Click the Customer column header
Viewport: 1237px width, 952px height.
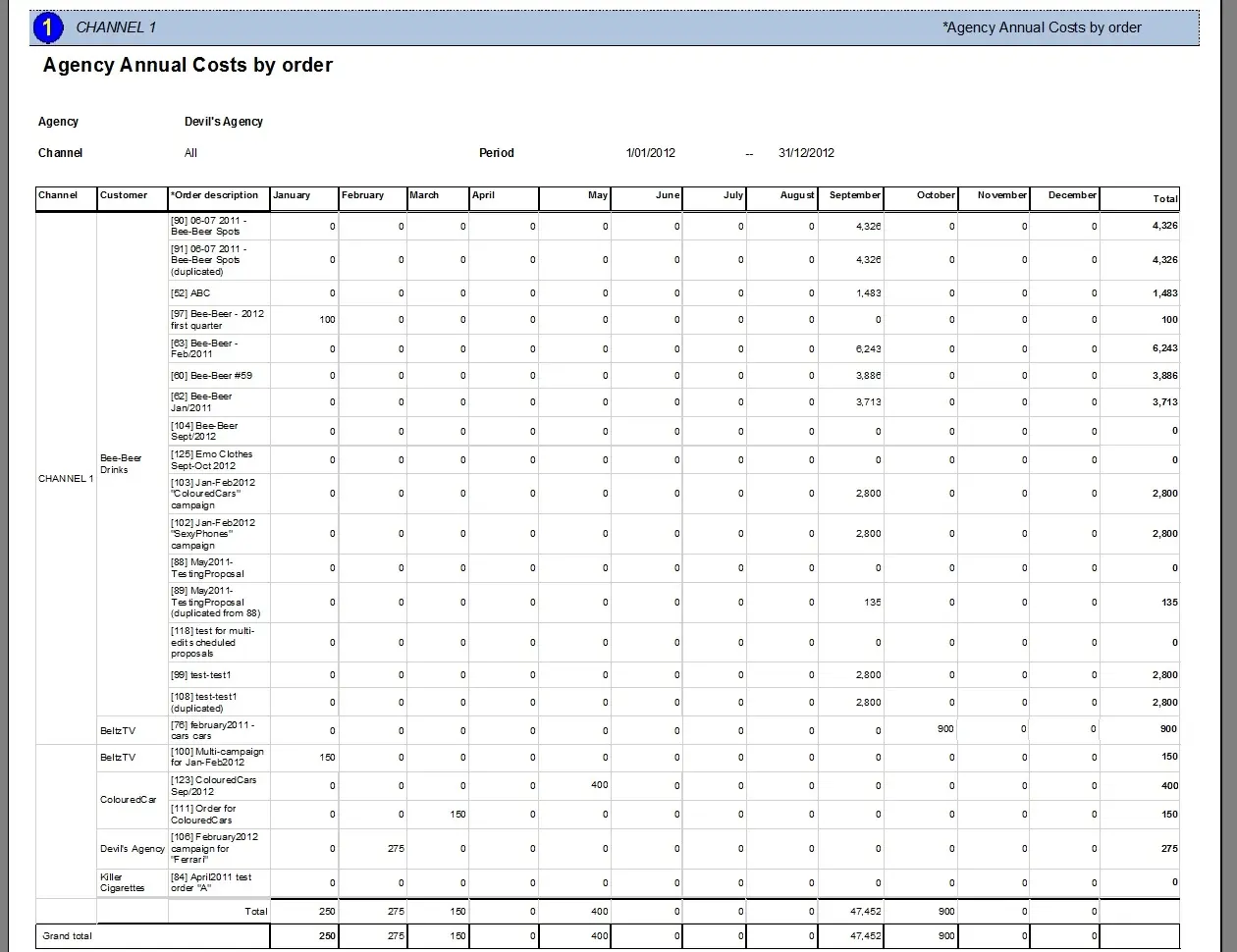click(124, 195)
